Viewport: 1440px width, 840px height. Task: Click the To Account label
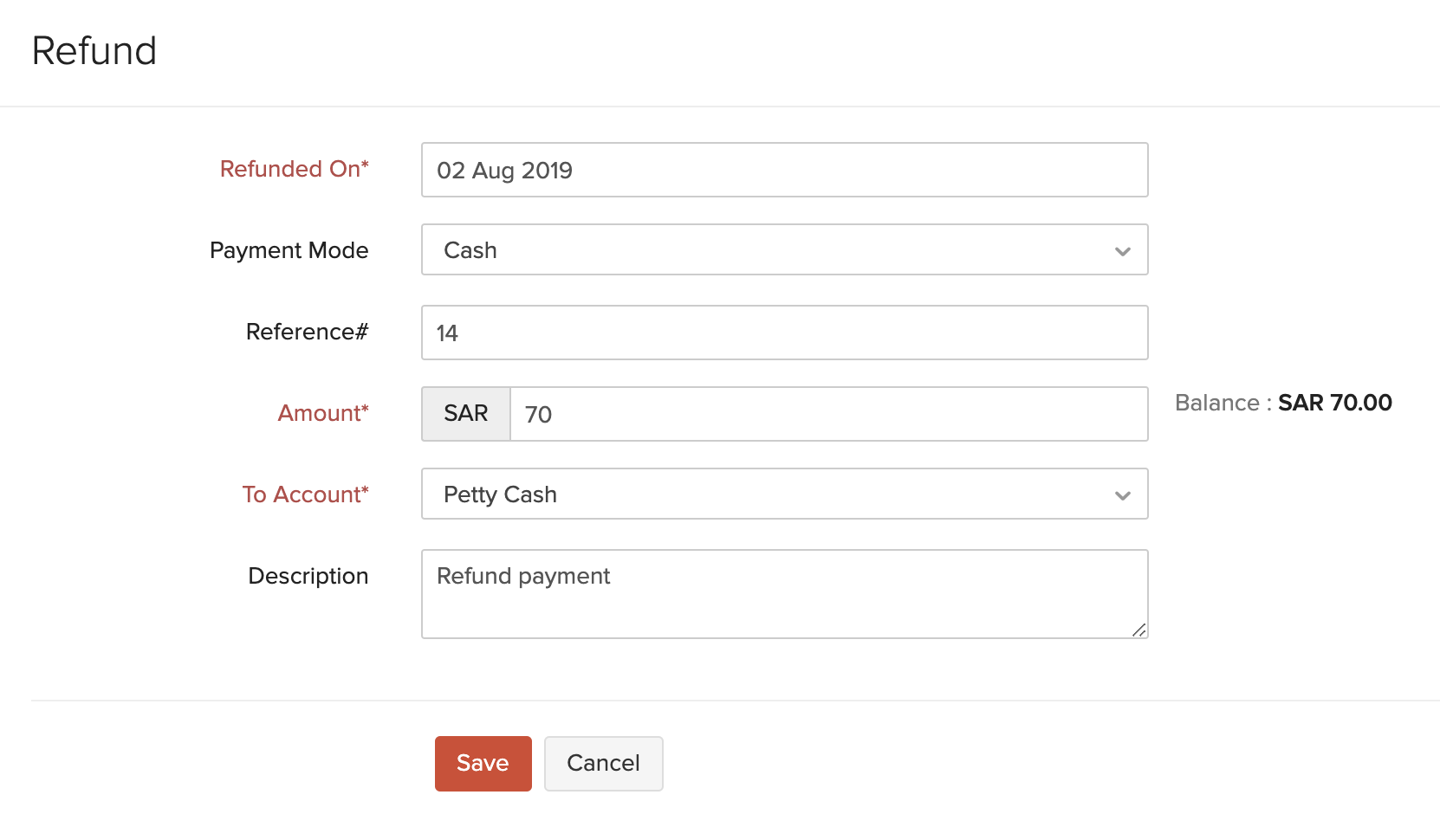pos(306,494)
